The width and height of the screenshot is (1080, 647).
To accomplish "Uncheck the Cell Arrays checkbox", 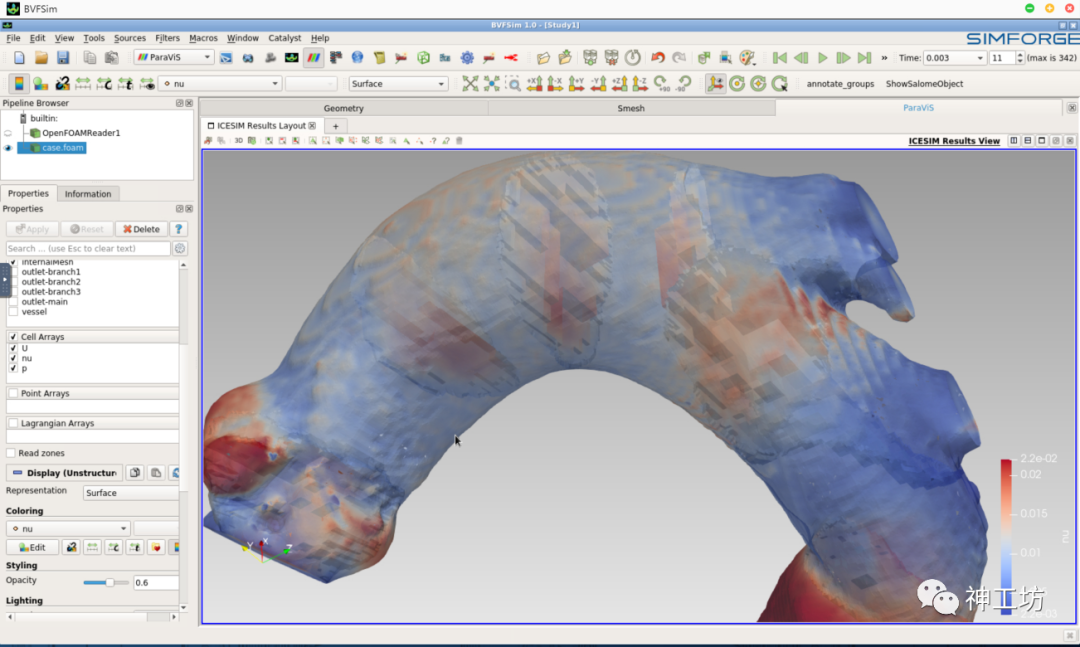I will pos(13,337).
